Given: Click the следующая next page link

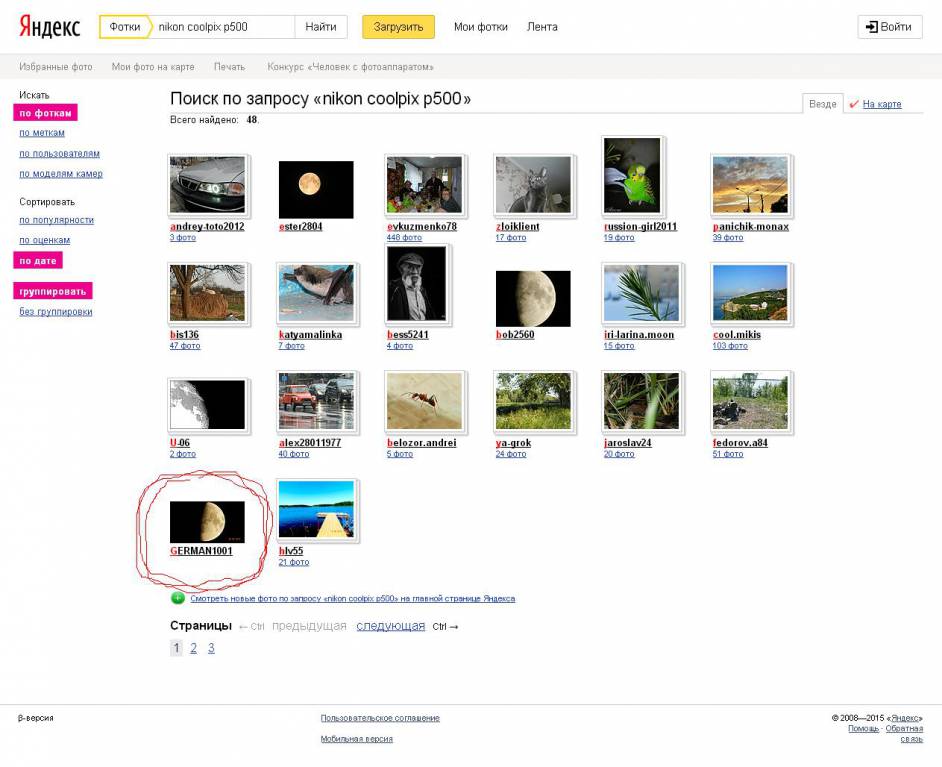Looking at the screenshot, I should point(390,626).
